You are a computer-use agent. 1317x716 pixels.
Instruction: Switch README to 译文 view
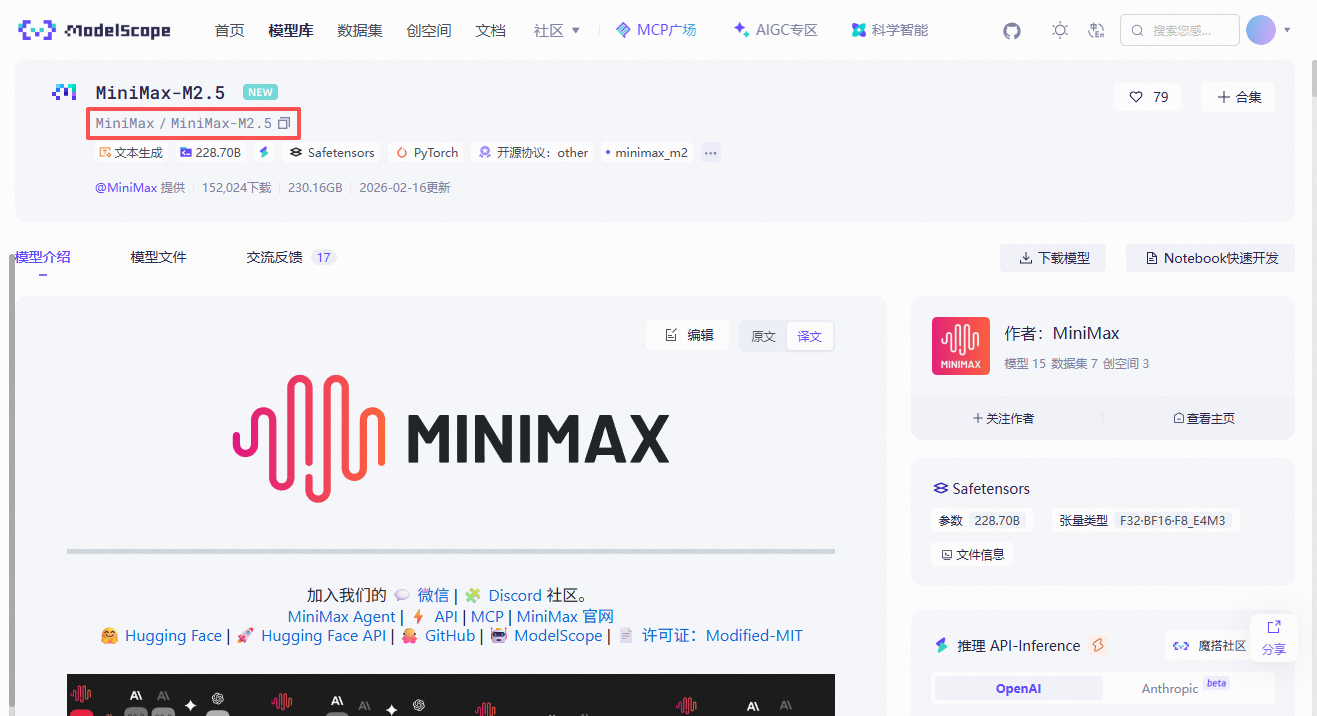pyautogui.click(x=809, y=336)
